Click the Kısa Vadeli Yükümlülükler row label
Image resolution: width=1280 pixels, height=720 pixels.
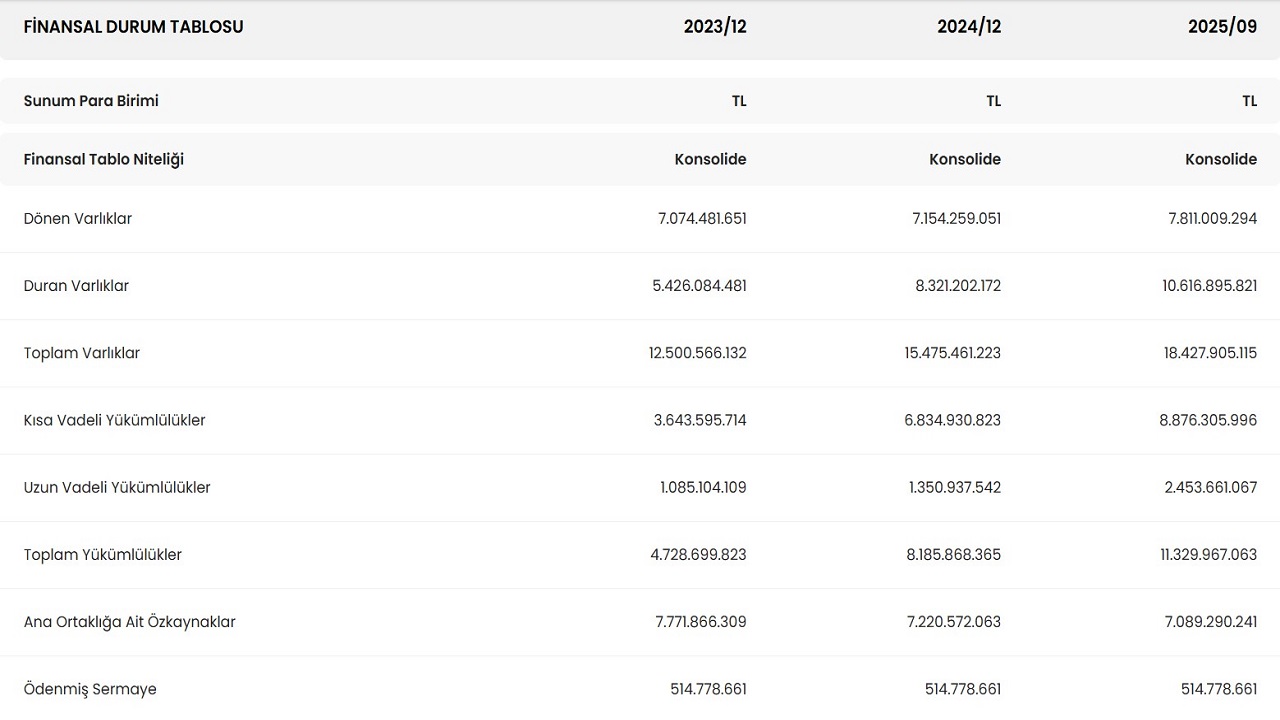[x=114, y=420]
